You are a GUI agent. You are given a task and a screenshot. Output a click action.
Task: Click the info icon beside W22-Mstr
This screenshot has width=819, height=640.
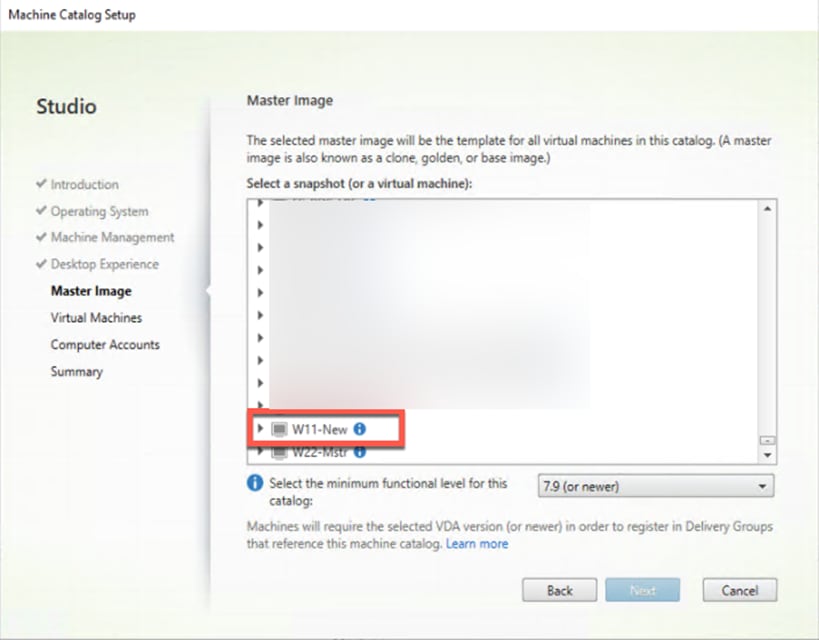[x=359, y=451]
